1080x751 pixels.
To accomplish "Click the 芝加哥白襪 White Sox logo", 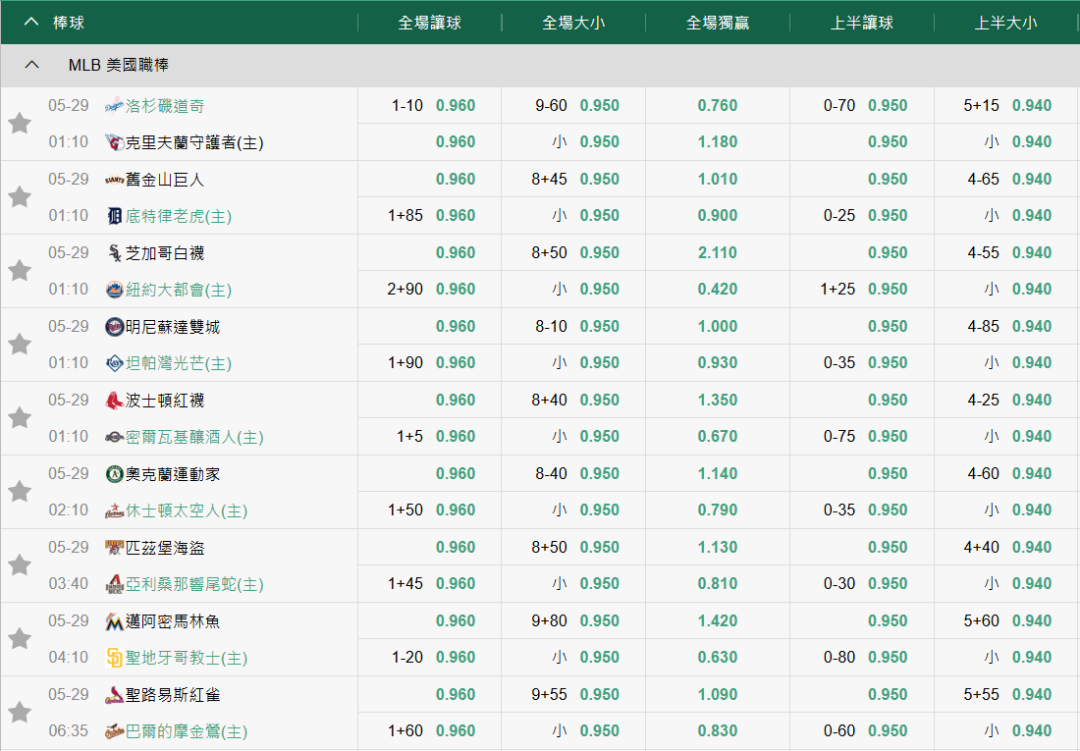I will pos(114,253).
